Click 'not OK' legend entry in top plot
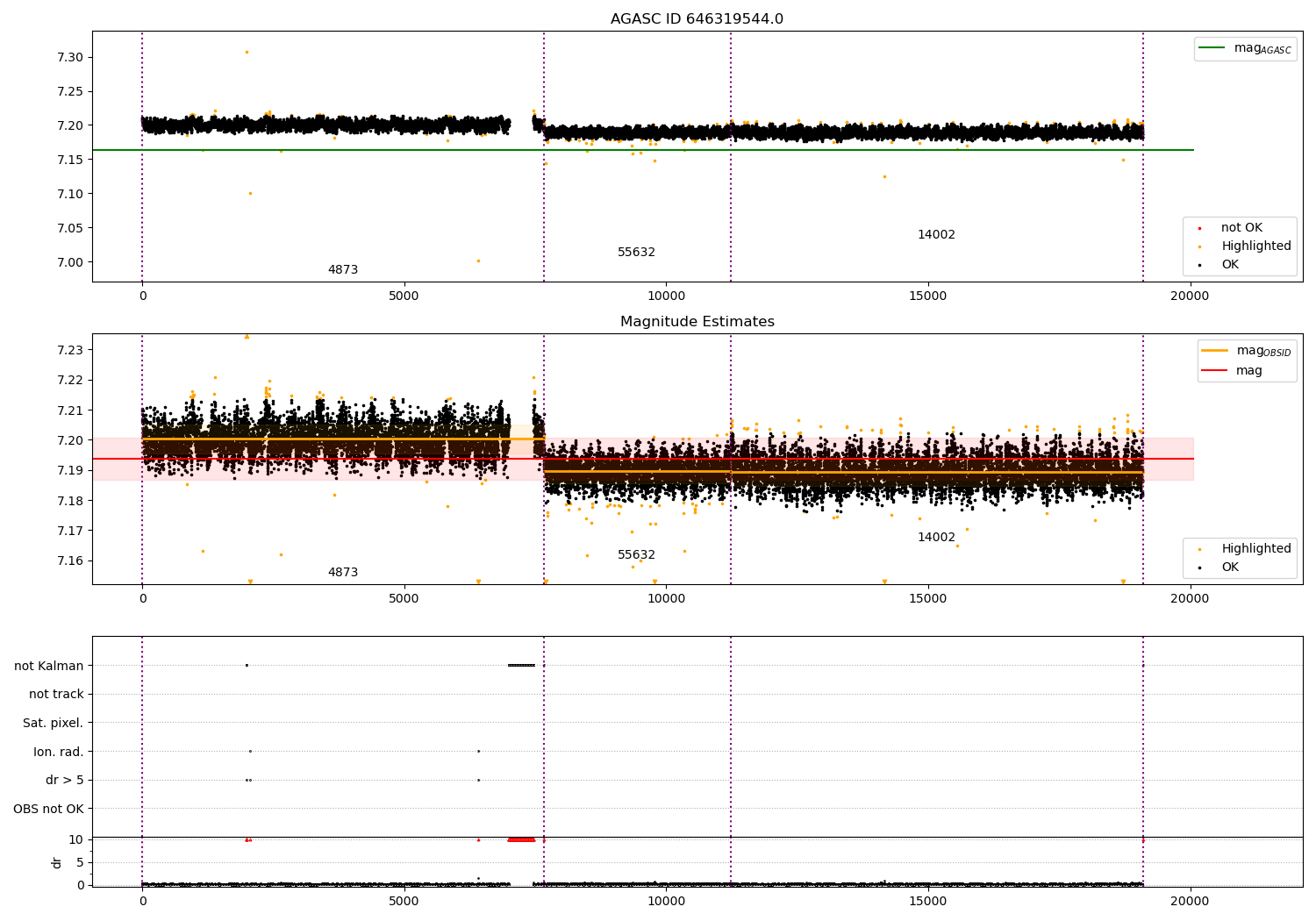Image resolution: width=1316 pixels, height=921 pixels. click(x=1241, y=228)
